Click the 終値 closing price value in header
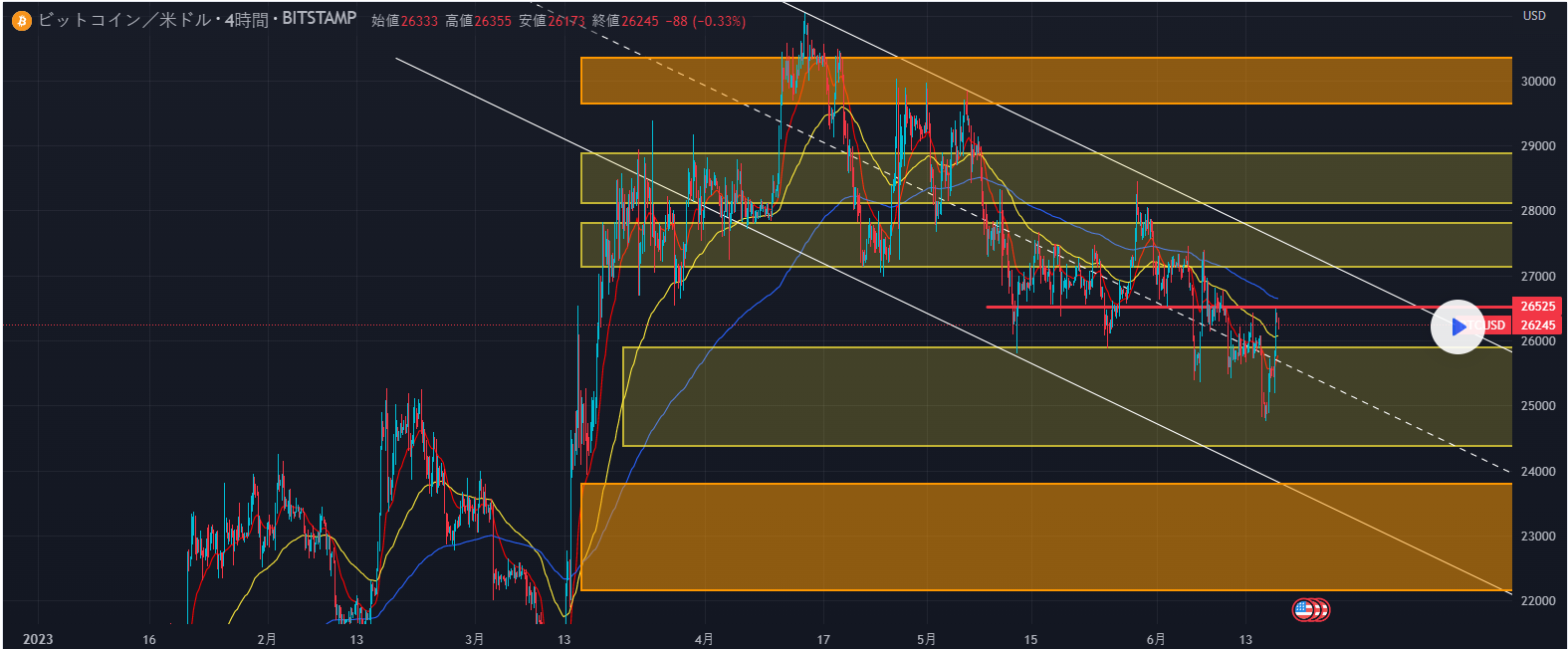 tap(640, 21)
